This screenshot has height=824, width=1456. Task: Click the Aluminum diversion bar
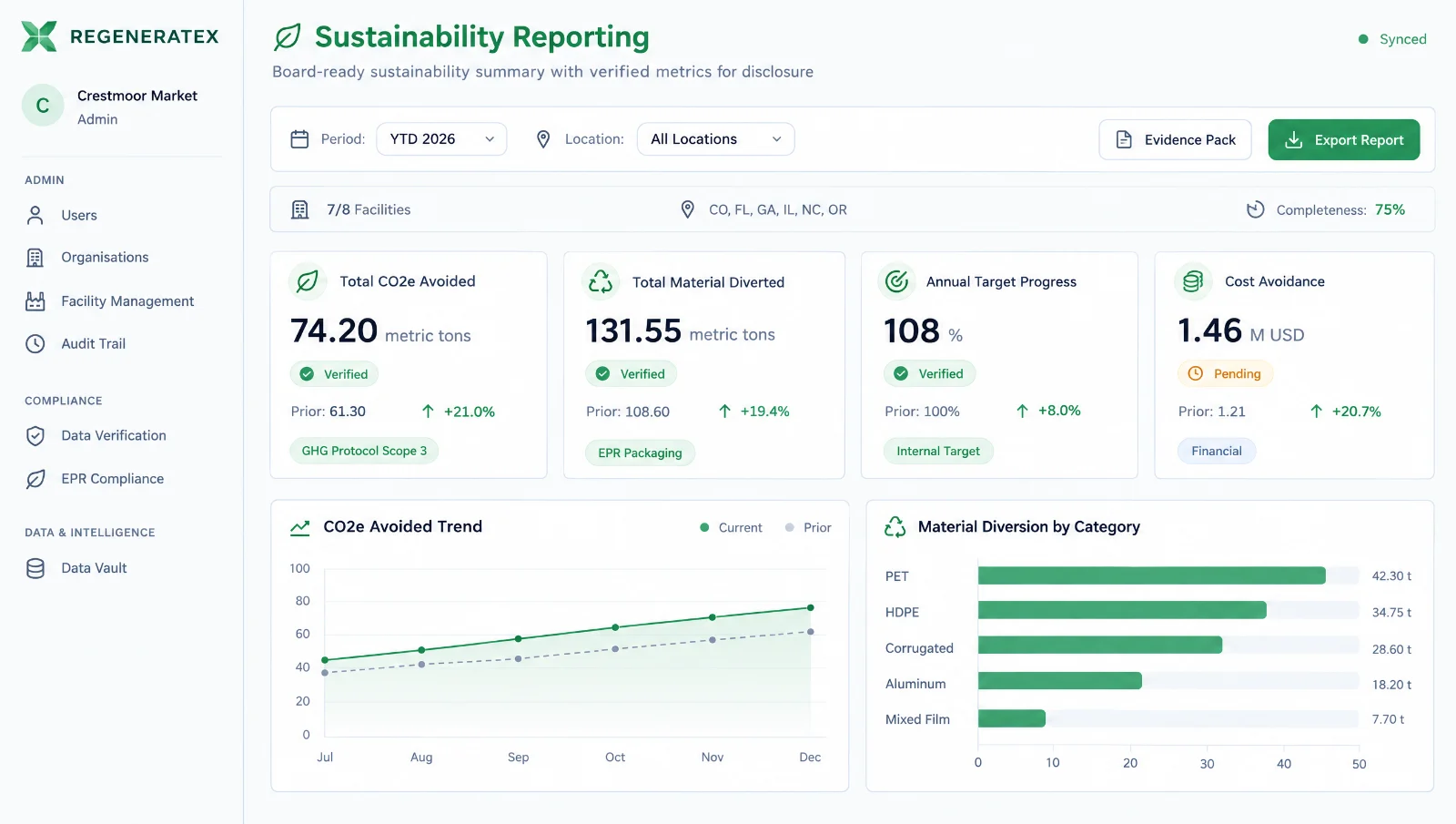point(1060,681)
